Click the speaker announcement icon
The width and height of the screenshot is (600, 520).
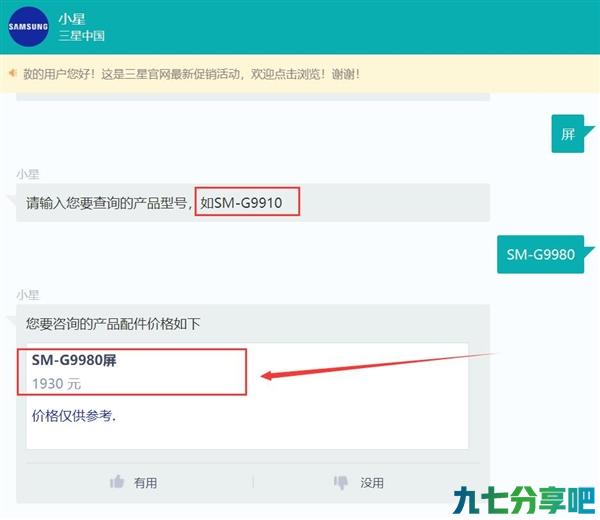13,73
